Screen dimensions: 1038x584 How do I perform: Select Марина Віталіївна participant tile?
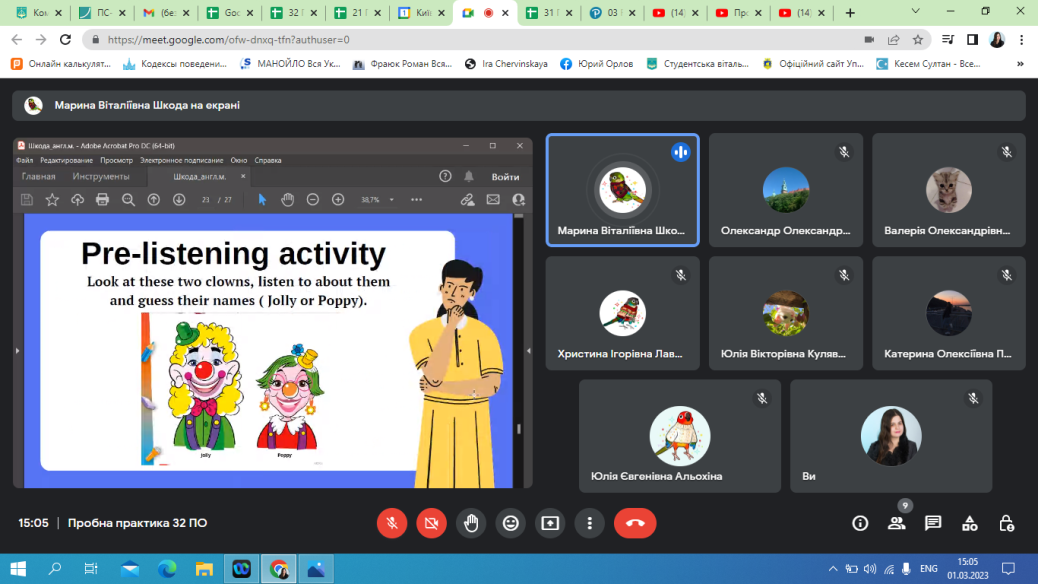[x=622, y=190]
